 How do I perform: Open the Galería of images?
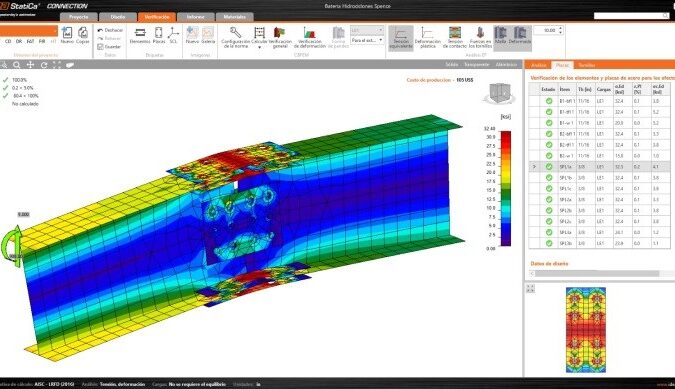tap(208, 35)
